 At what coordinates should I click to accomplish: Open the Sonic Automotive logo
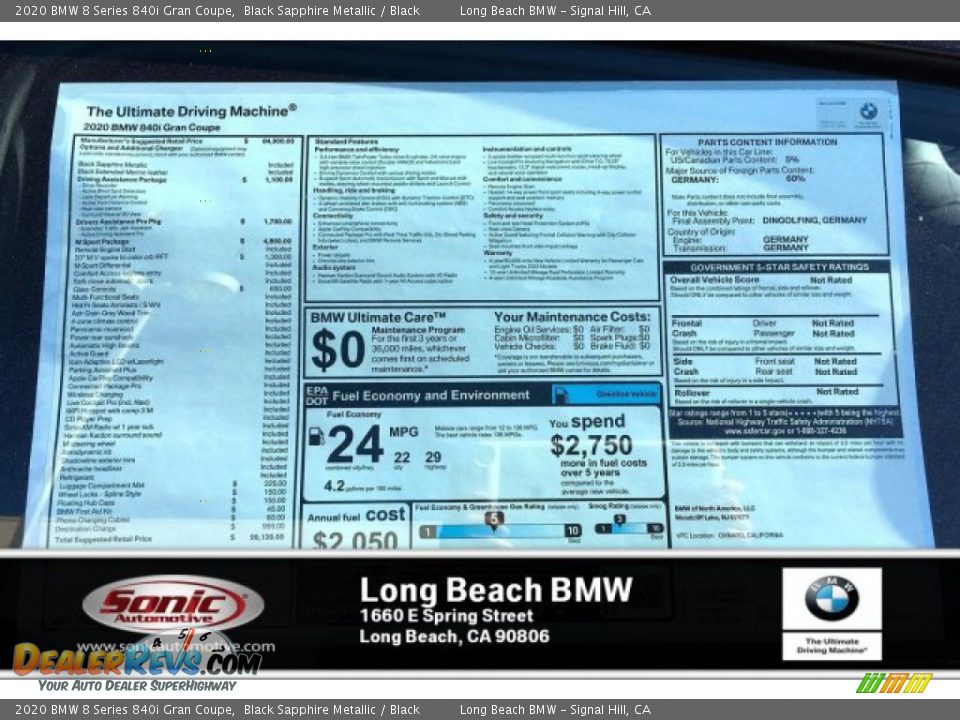click(x=173, y=605)
